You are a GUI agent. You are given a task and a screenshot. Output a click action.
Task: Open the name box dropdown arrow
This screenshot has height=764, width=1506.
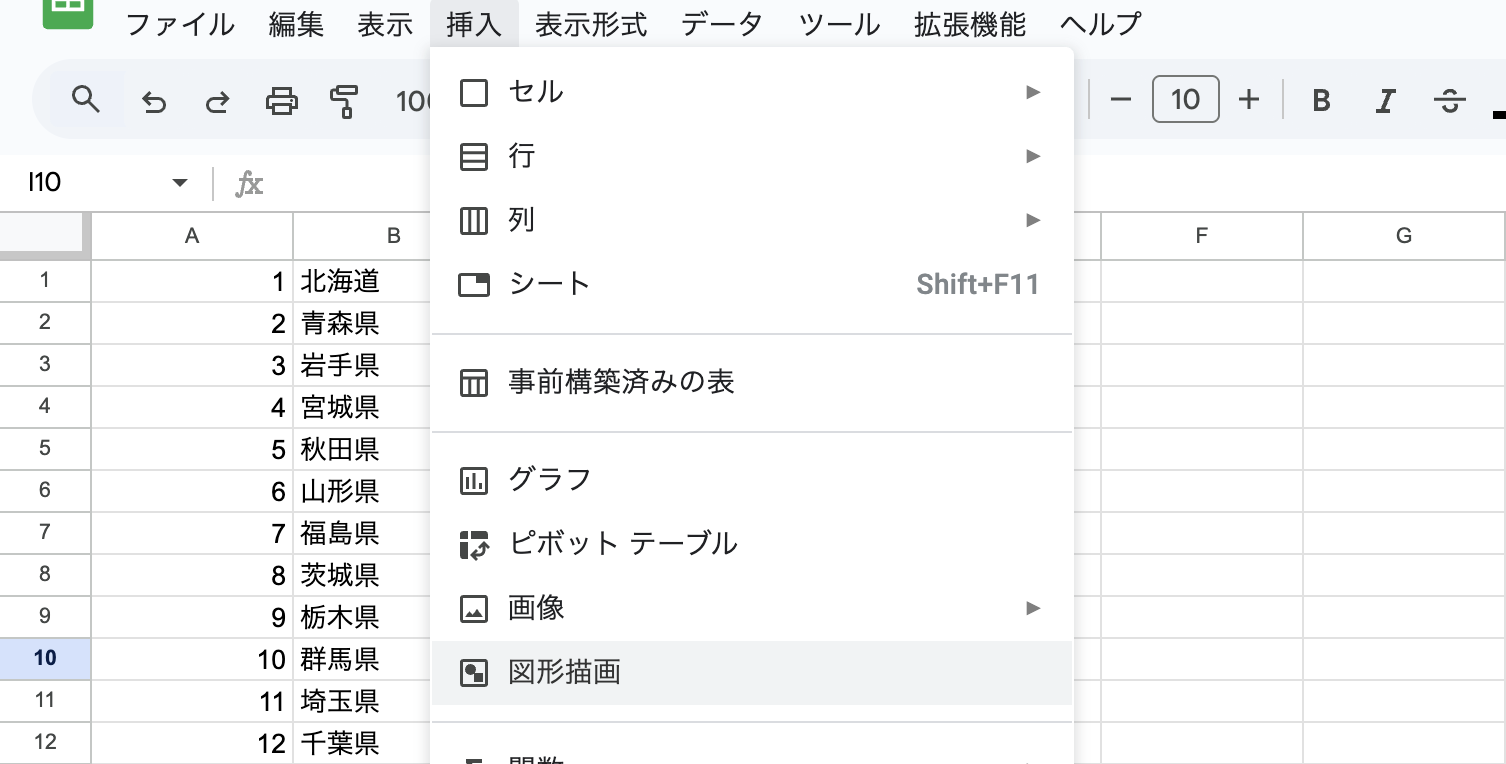(180, 183)
